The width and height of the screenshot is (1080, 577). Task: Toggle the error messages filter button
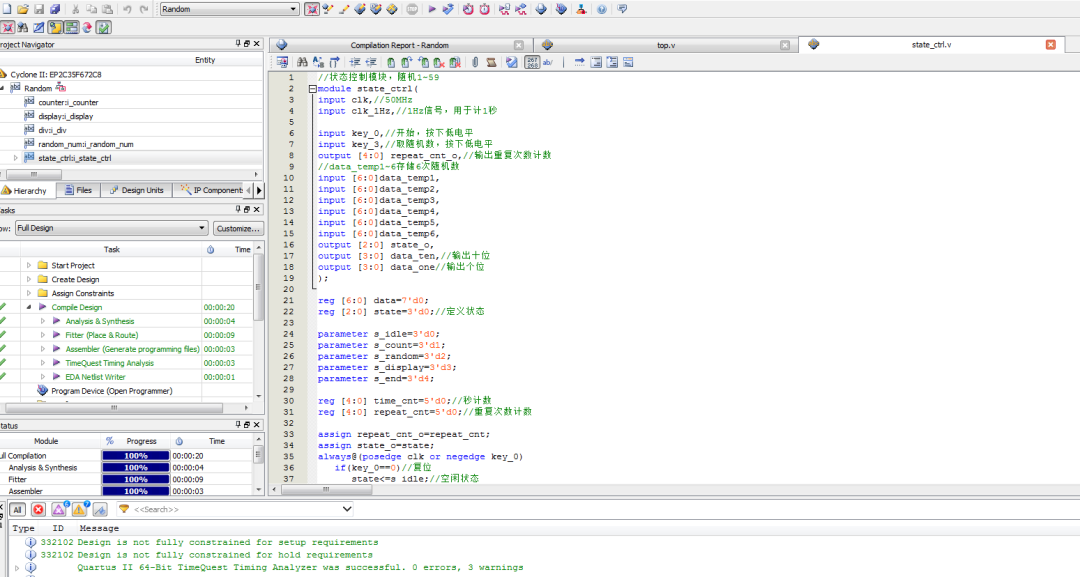pos(38,509)
